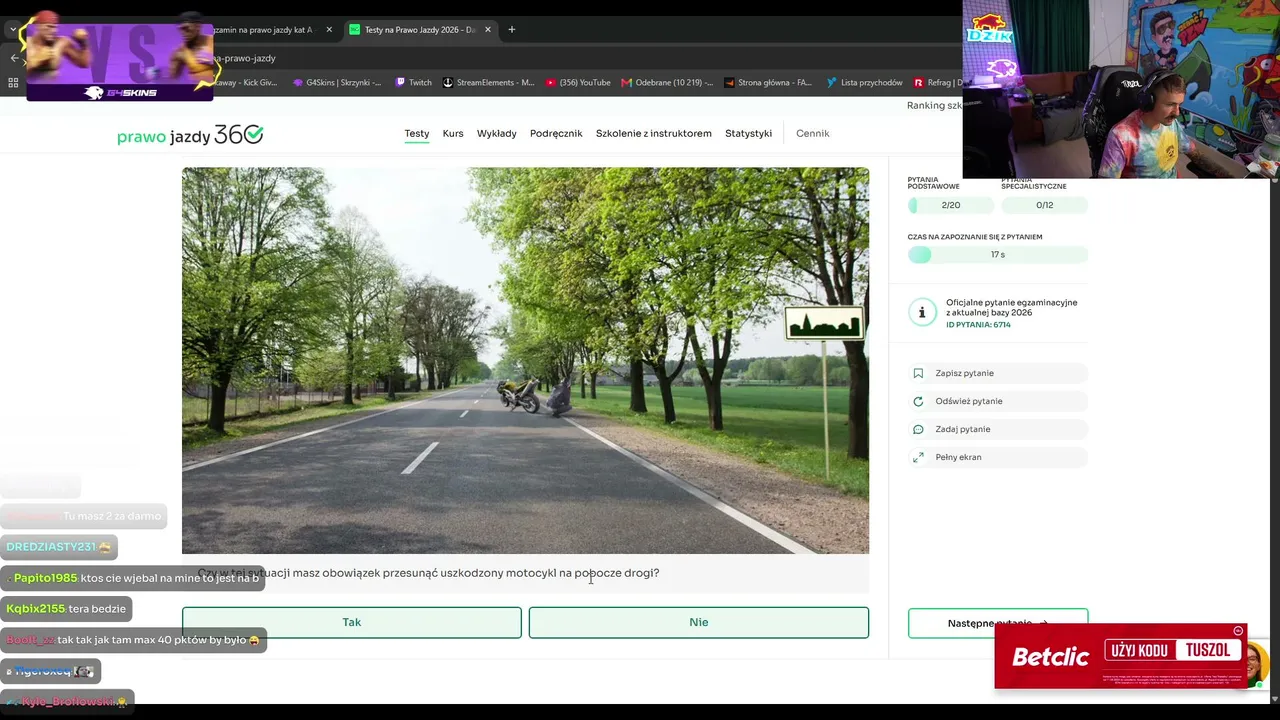Open the Twitch bookmark

(413, 83)
